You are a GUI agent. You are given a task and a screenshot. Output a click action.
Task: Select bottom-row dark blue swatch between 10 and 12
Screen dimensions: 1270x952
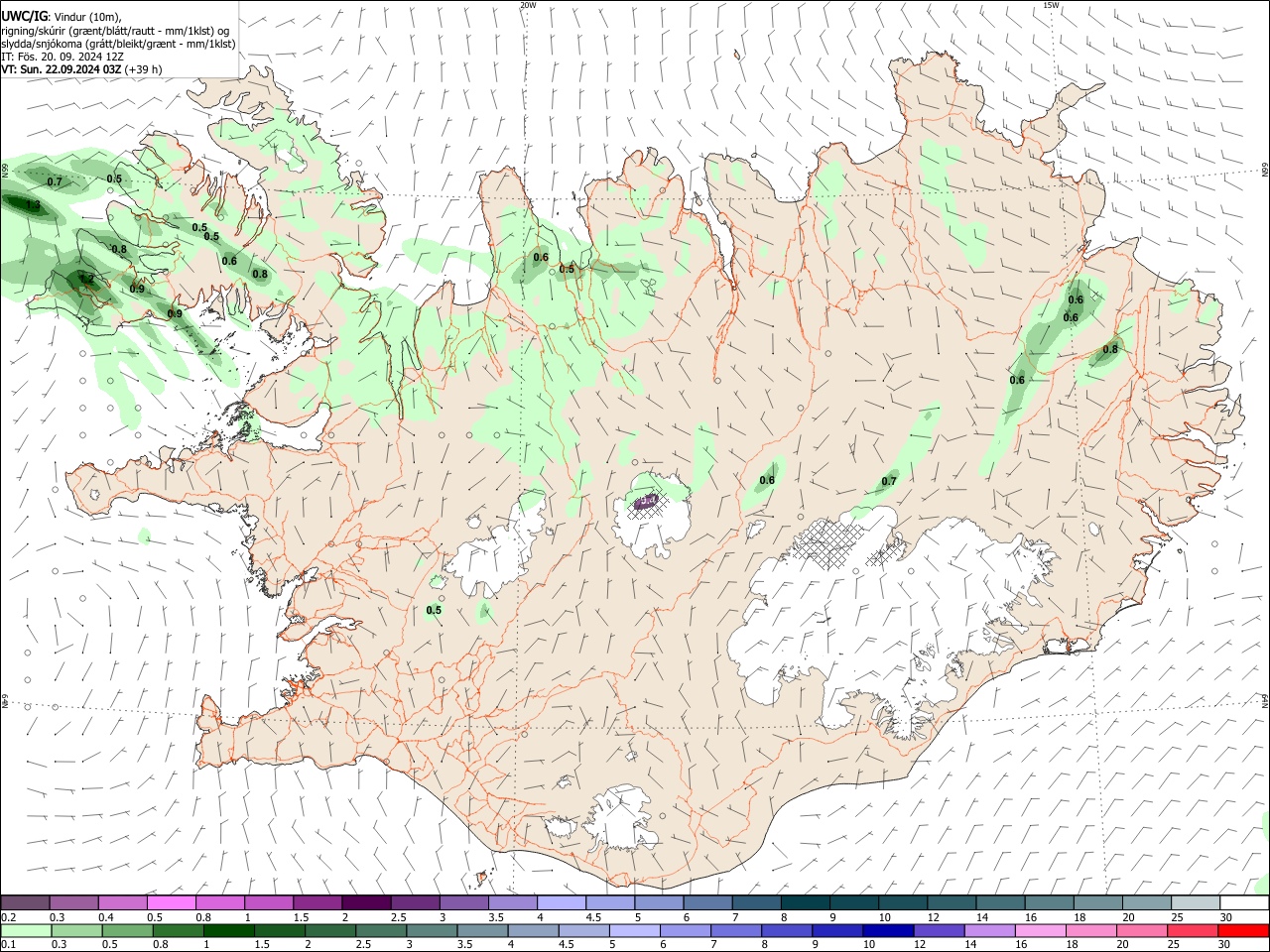tap(888, 930)
